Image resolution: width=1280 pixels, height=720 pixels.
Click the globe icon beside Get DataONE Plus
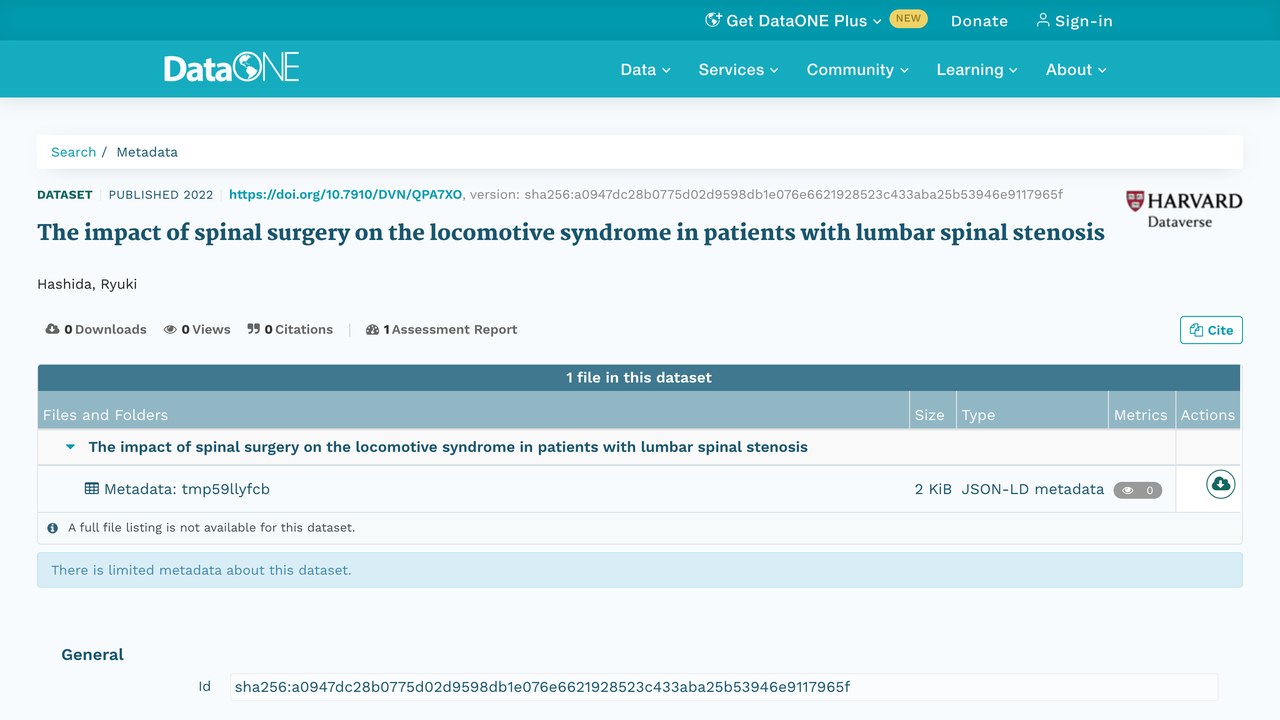pyautogui.click(x=713, y=20)
